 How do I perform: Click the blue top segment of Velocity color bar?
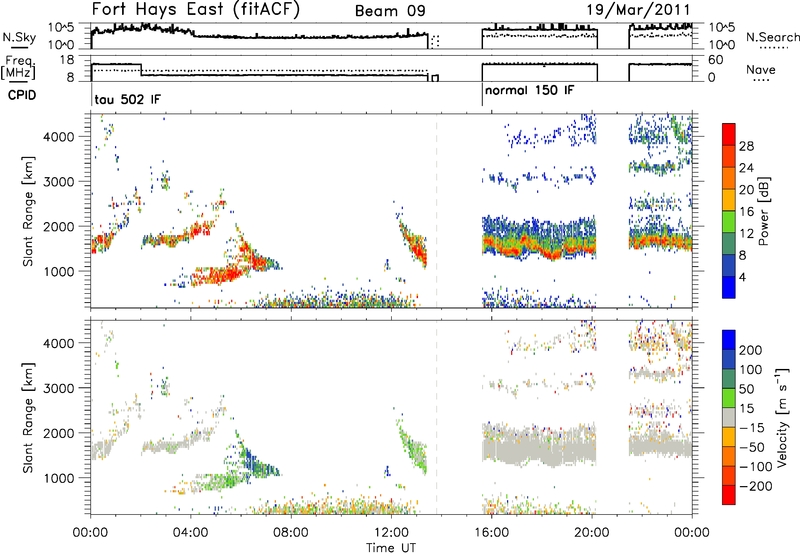(x=729, y=340)
